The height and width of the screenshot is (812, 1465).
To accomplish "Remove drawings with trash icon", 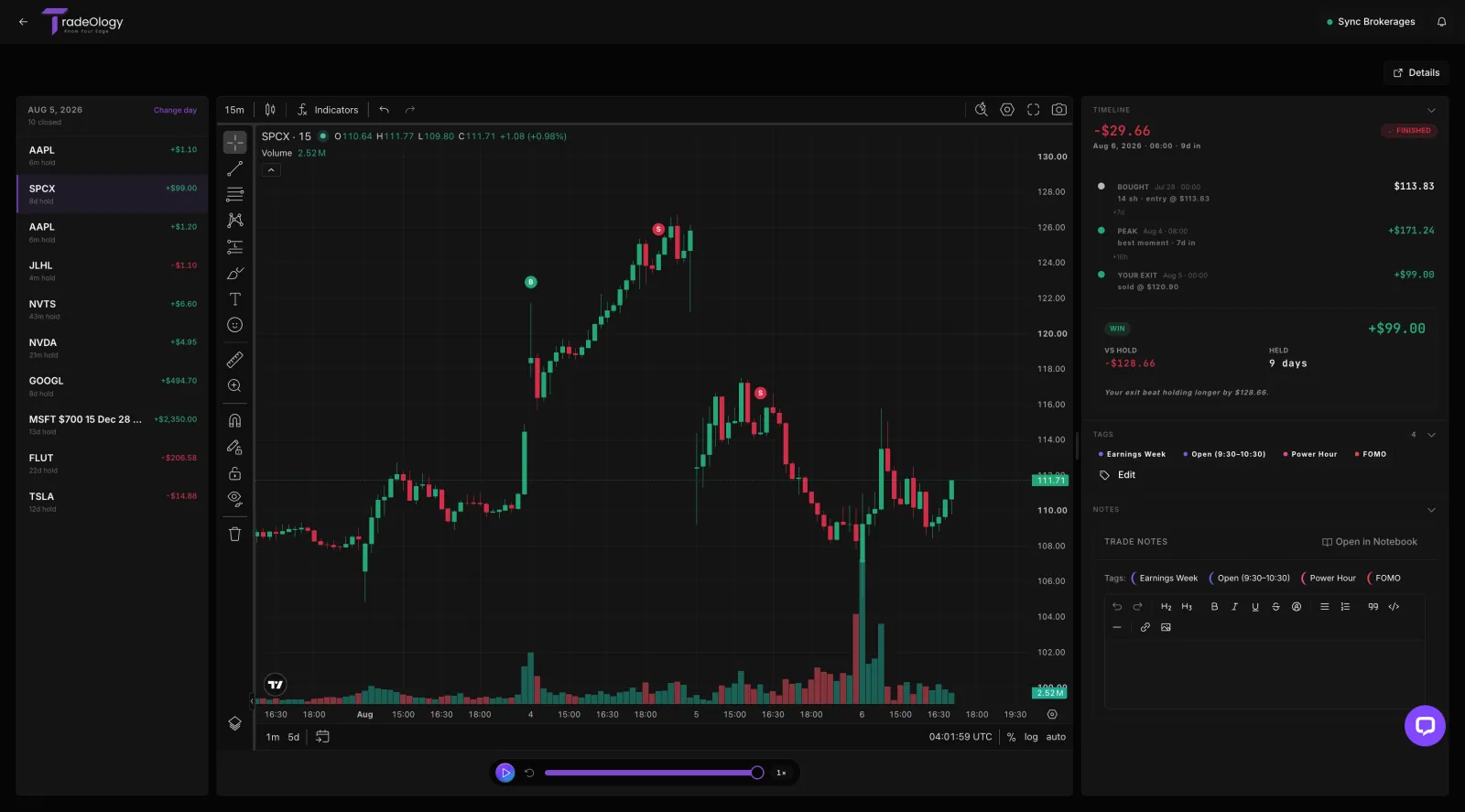I will 235,534.
